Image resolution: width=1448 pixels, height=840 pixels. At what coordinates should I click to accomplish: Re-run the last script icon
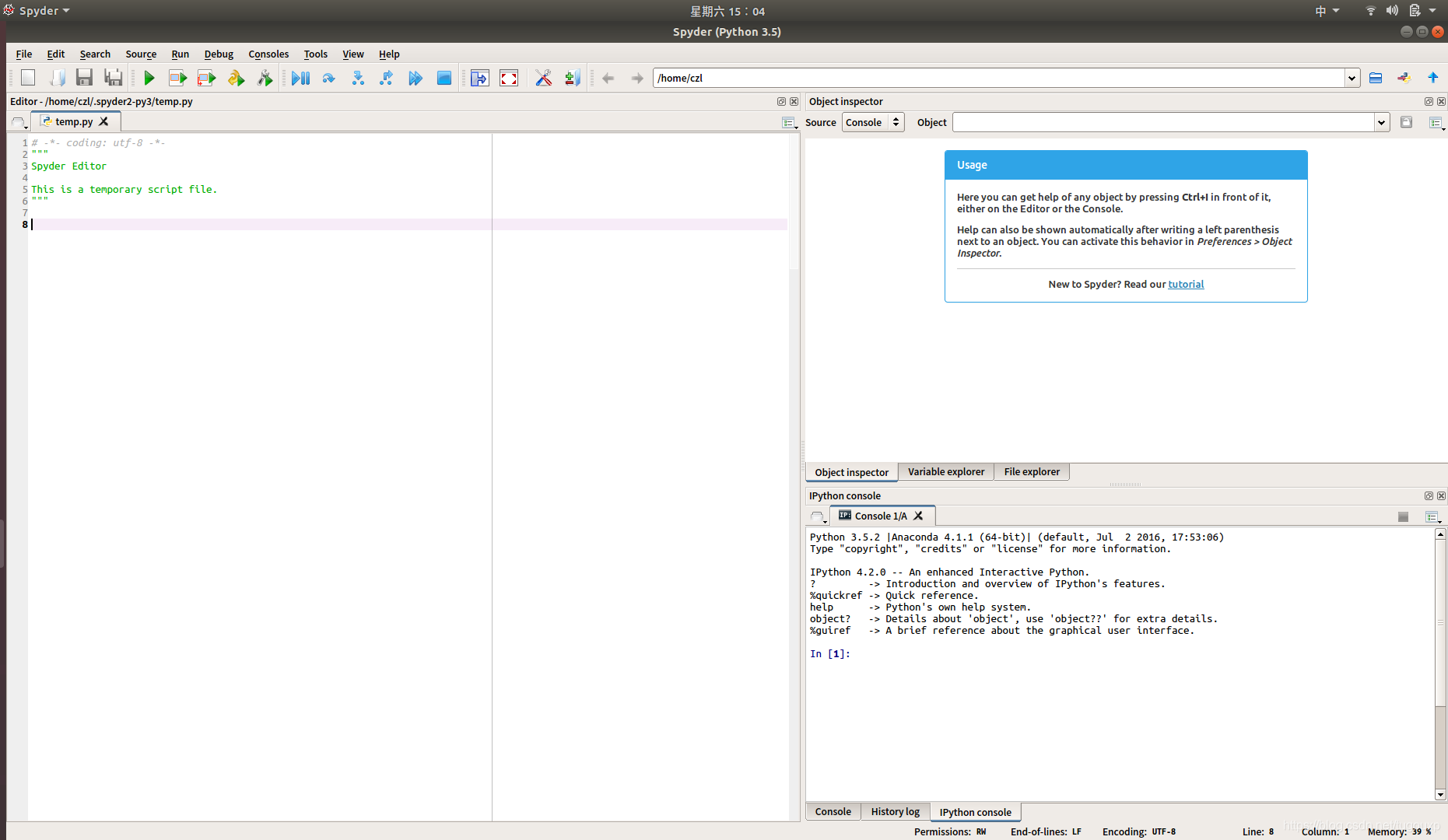click(x=265, y=78)
